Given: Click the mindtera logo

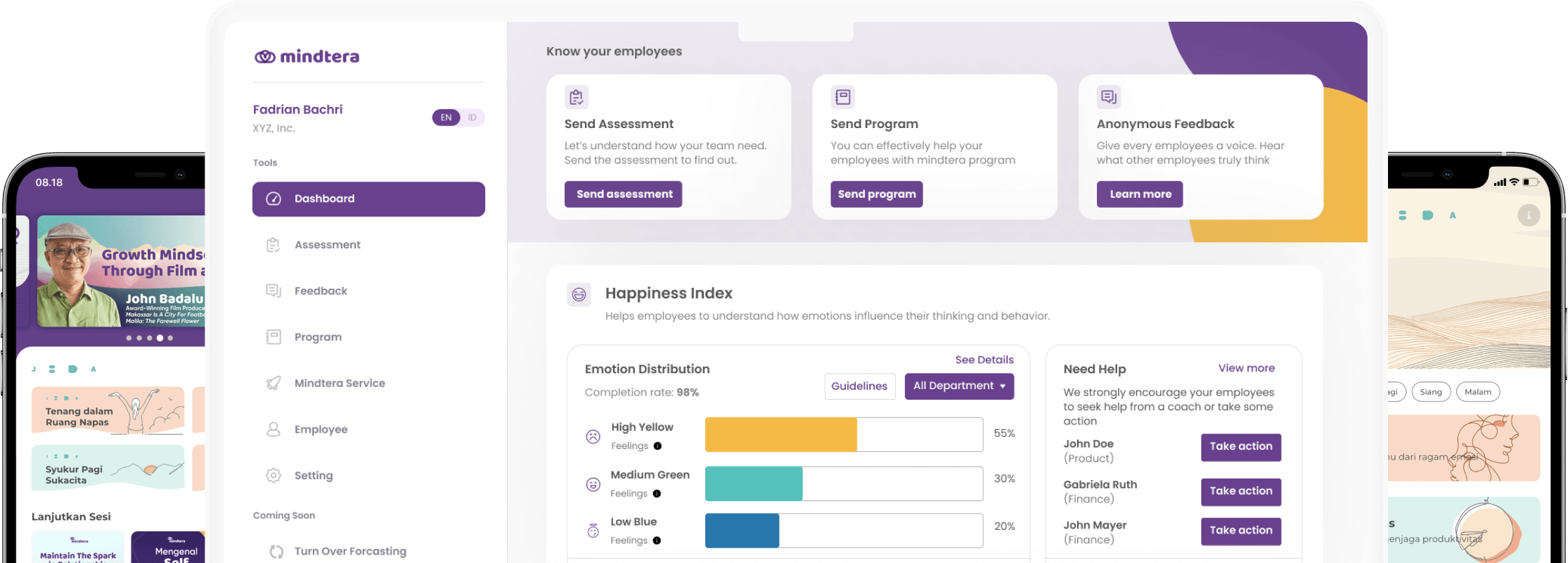Looking at the screenshot, I should coord(307,56).
